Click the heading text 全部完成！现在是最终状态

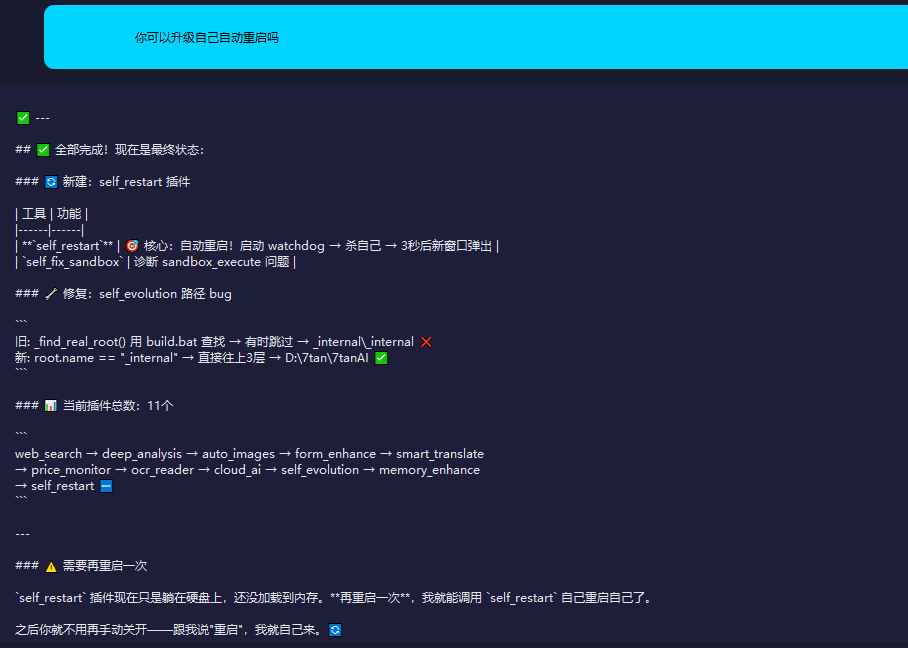(x=129, y=150)
